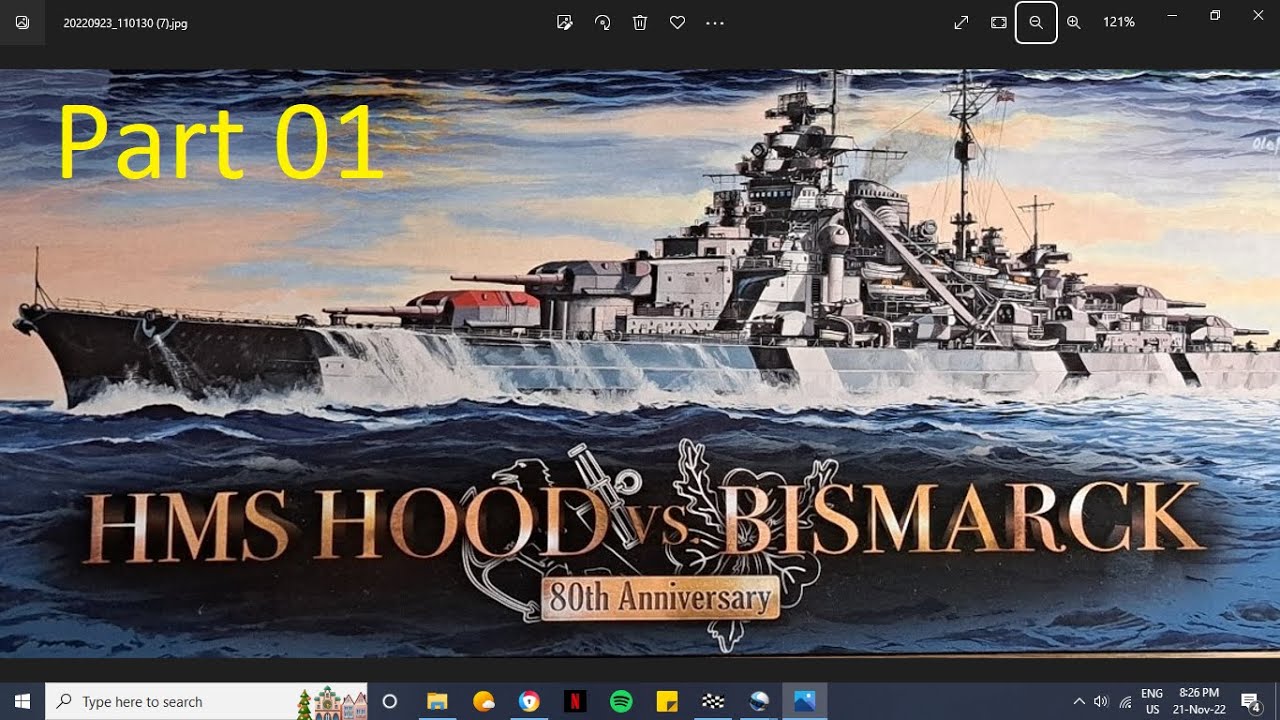Restore down the Photos window
The height and width of the screenshot is (720, 1280).
click(1215, 15)
